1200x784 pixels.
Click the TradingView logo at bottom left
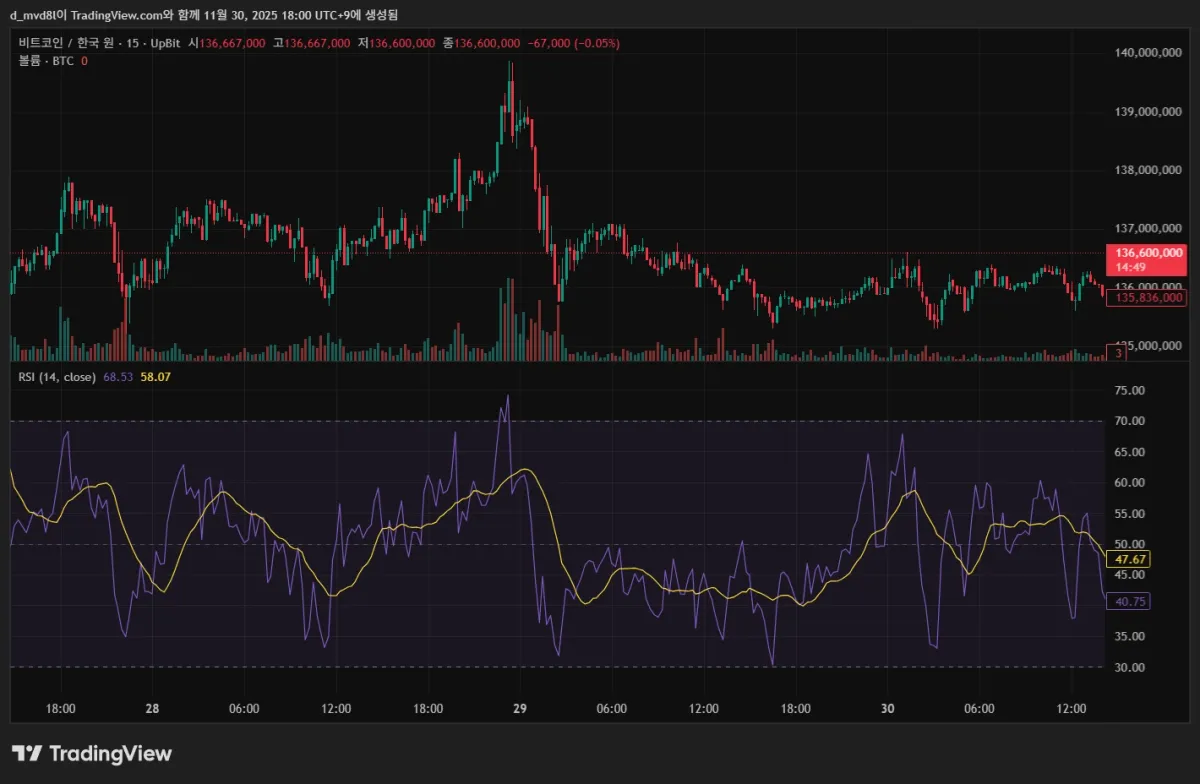tap(88, 753)
